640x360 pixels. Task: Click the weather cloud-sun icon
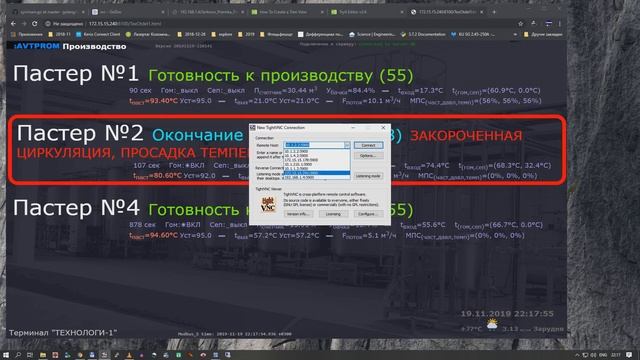coord(492,325)
